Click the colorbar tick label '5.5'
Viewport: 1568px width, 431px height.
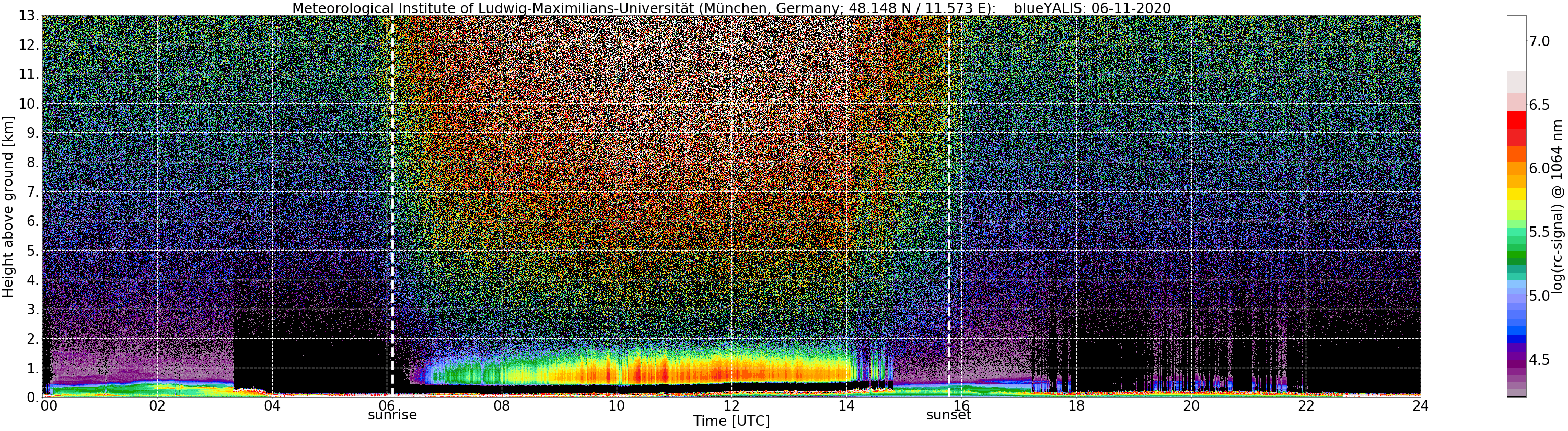coord(1539,232)
